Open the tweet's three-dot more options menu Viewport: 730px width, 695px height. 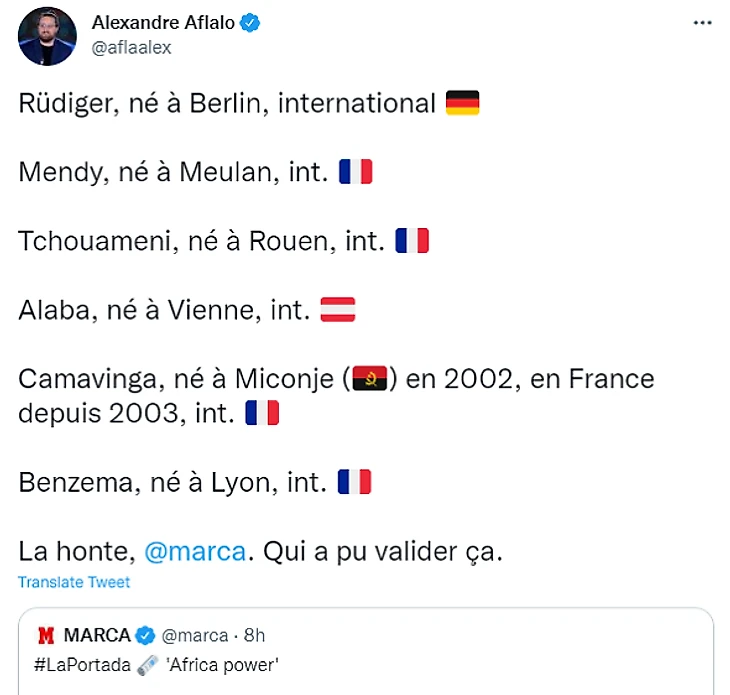coord(702,23)
